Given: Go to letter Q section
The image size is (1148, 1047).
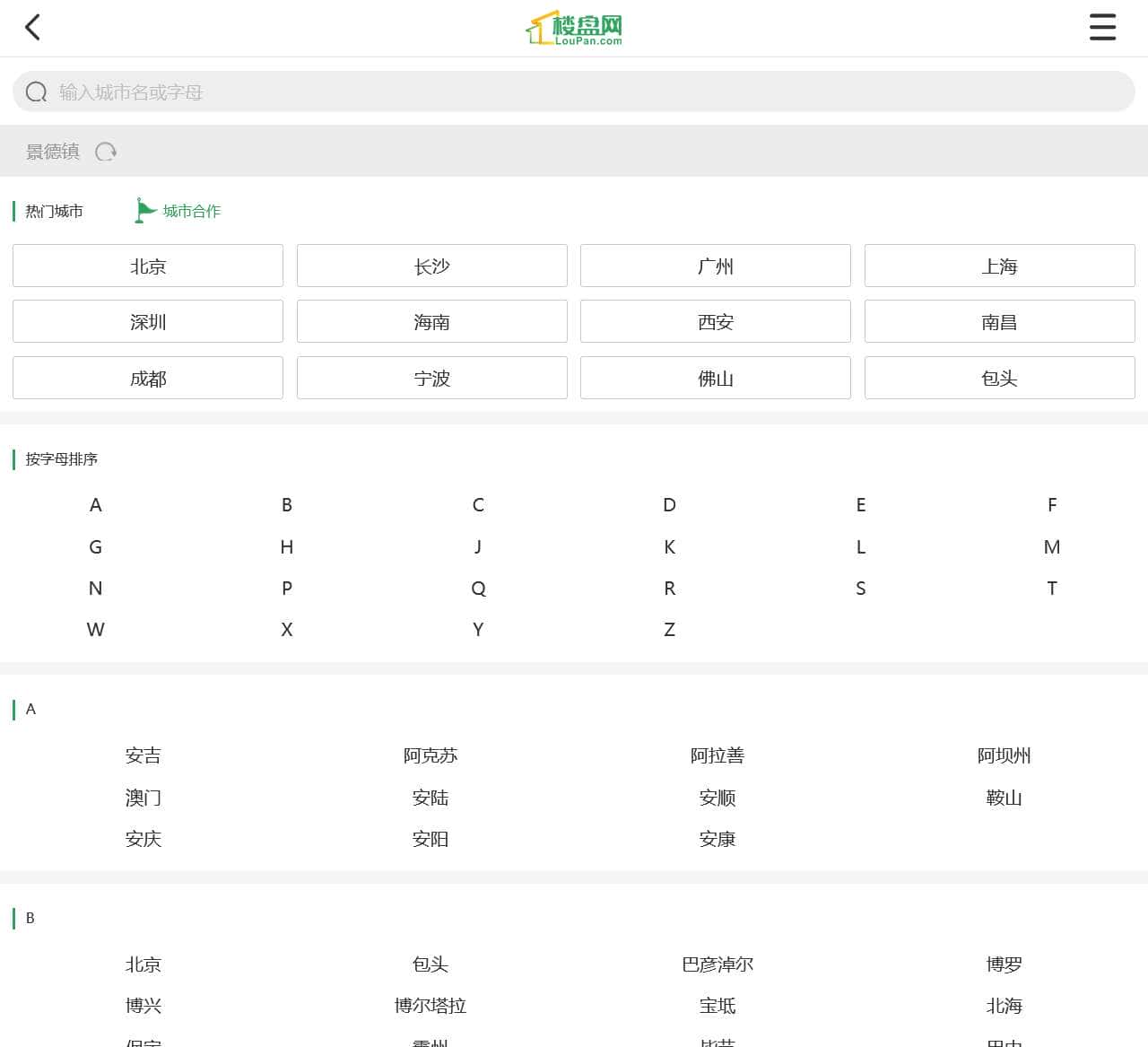Looking at the screenshot, I should [478, 589].
